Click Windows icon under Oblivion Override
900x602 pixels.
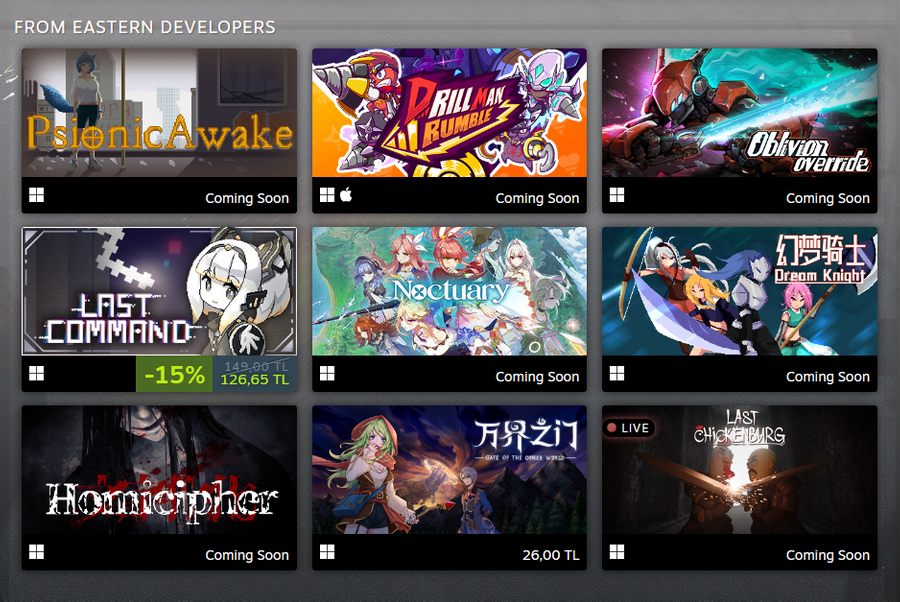point(617,195)
